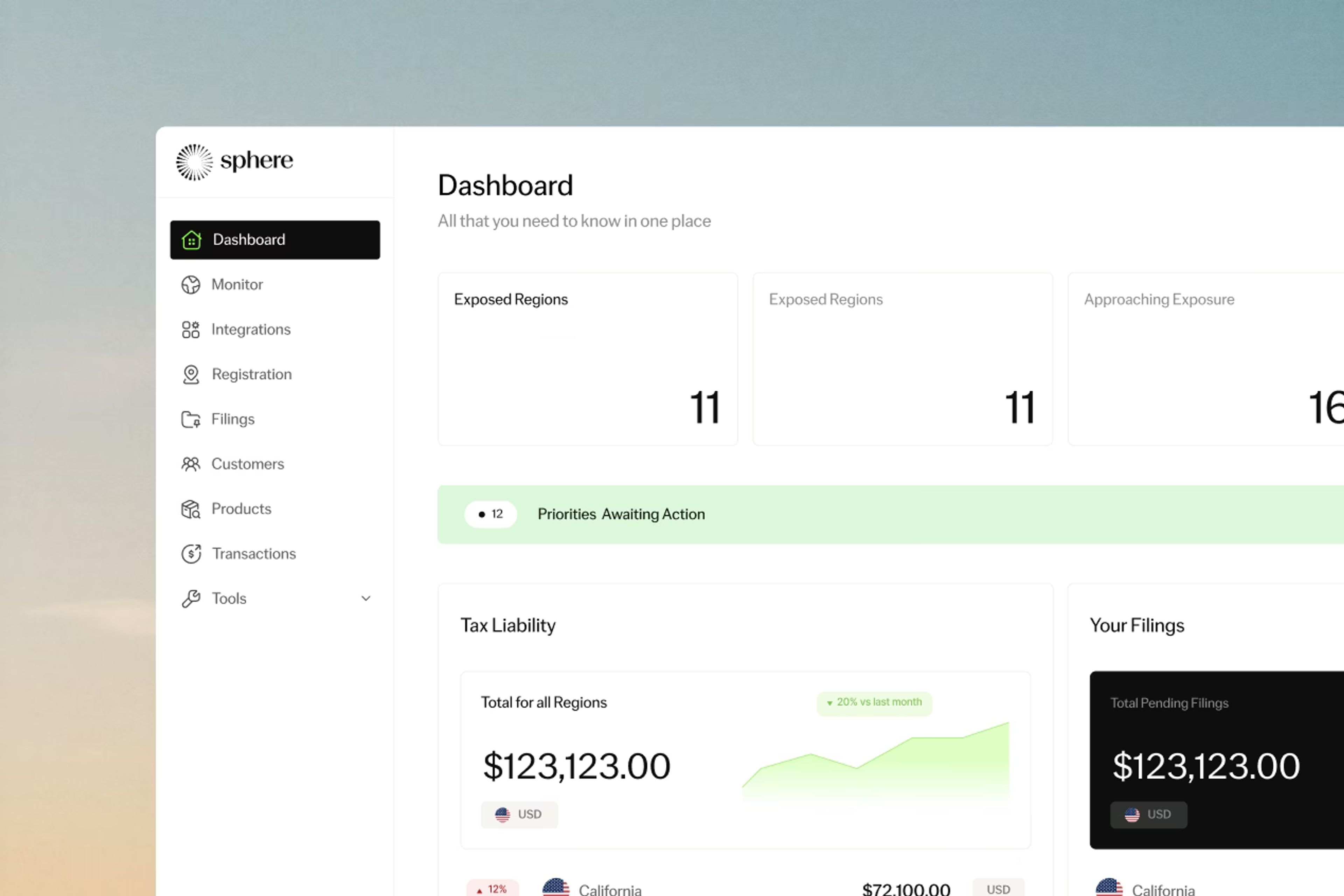Open the second, greyed Exposed Regions card
Viewport: 1344px width, 896px height.
pos(903,359)
